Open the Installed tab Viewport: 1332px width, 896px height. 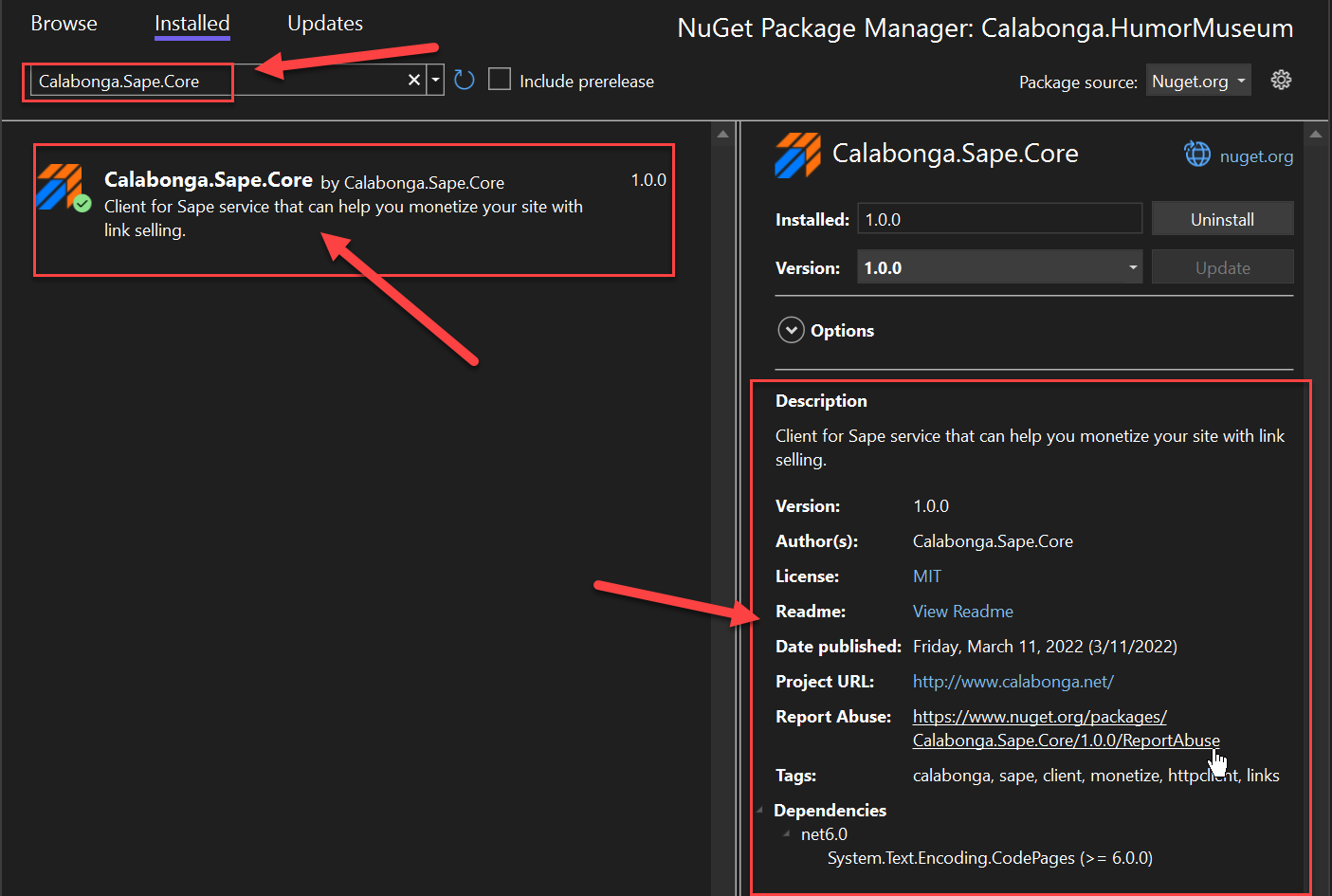click(192, 24)
